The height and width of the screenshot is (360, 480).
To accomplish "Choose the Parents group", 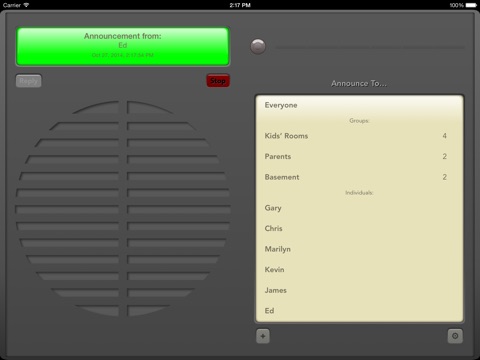I will click(359, 157).
